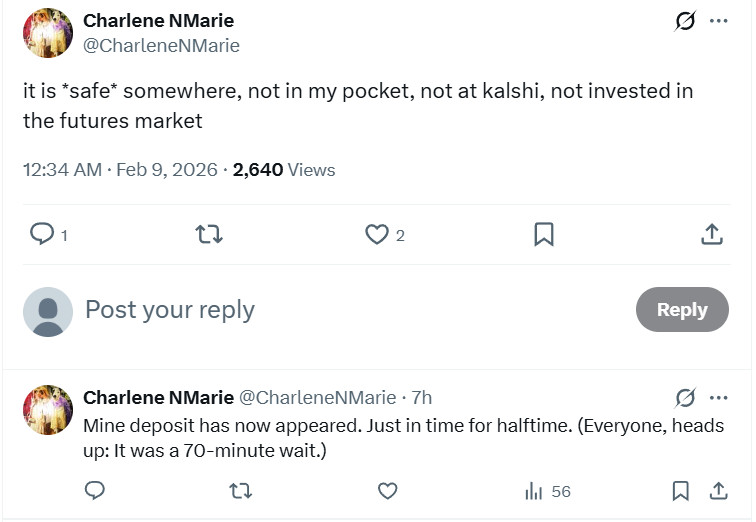Like the 'Mine deposit' reply tweet
756x522 pixels.
[387, 491]
